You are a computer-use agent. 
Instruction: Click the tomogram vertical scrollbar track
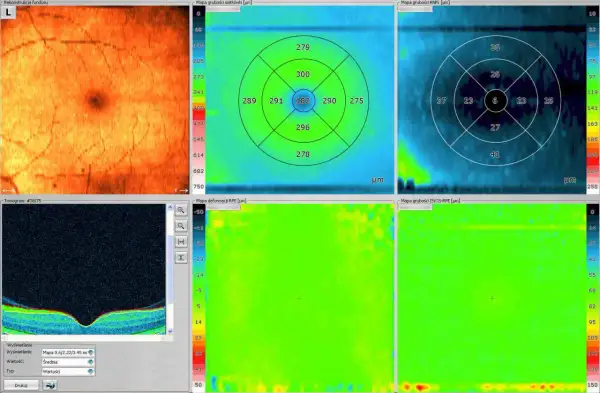pos(170,269)
